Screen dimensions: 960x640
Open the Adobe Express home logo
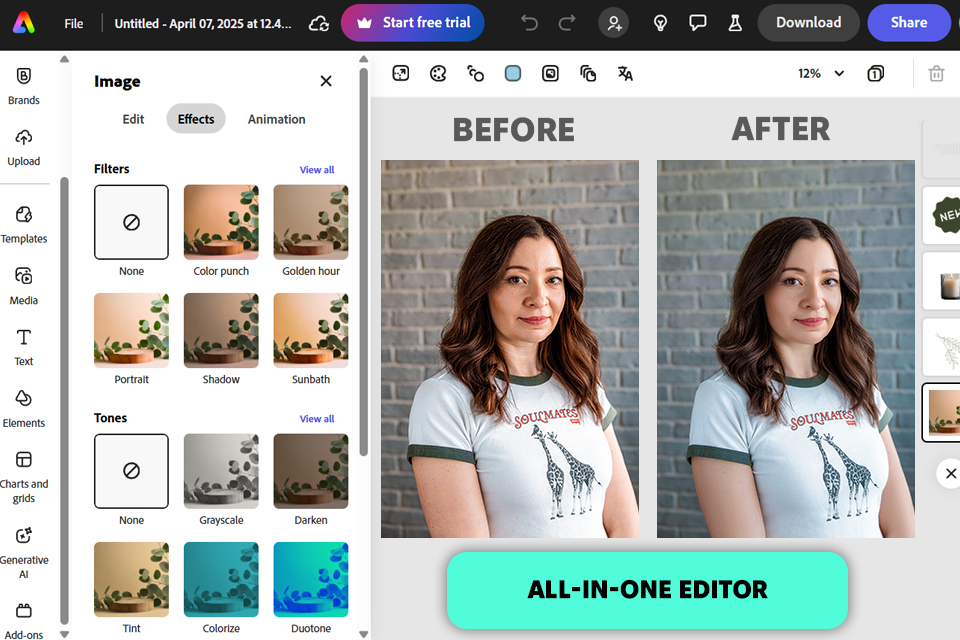click(24, 23)
